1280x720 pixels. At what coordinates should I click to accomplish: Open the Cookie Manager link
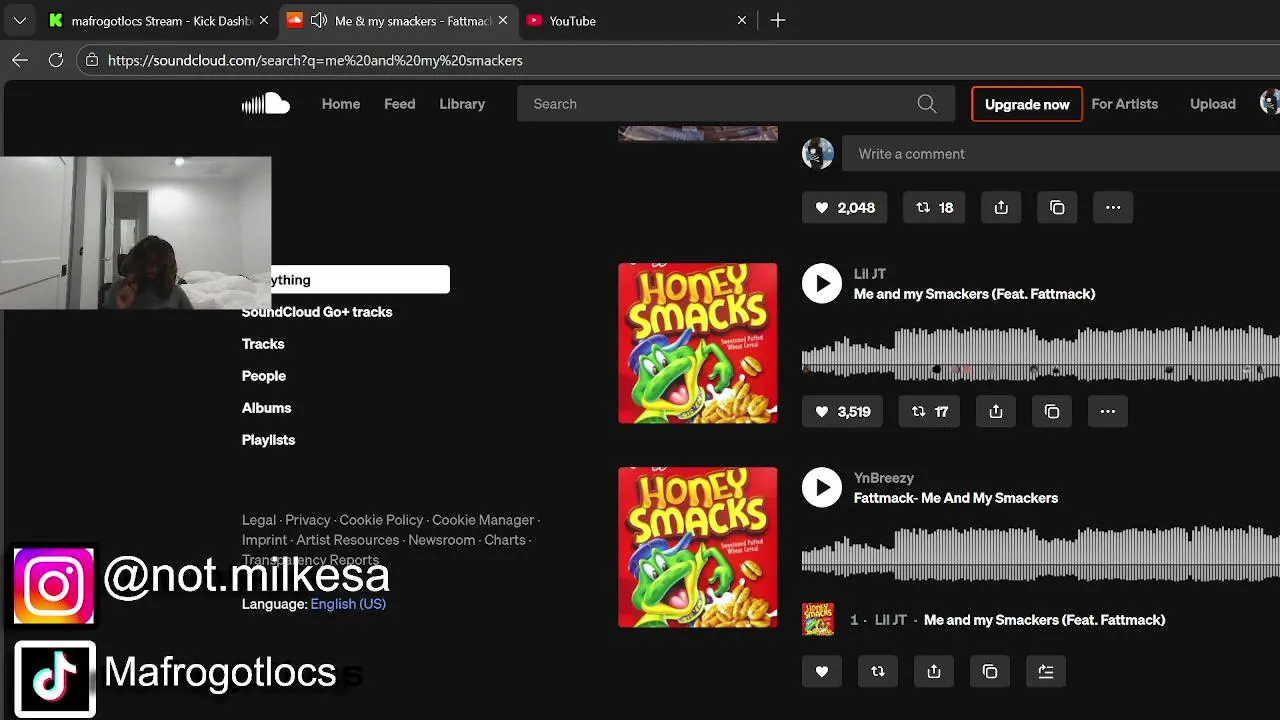click(483, 520)
